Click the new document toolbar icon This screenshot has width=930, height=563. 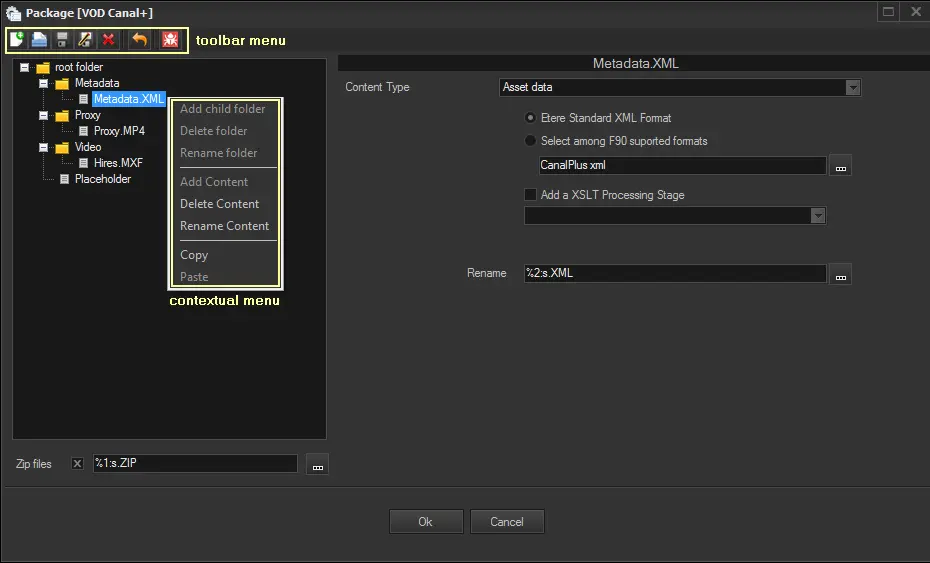[x=17, y=40]
